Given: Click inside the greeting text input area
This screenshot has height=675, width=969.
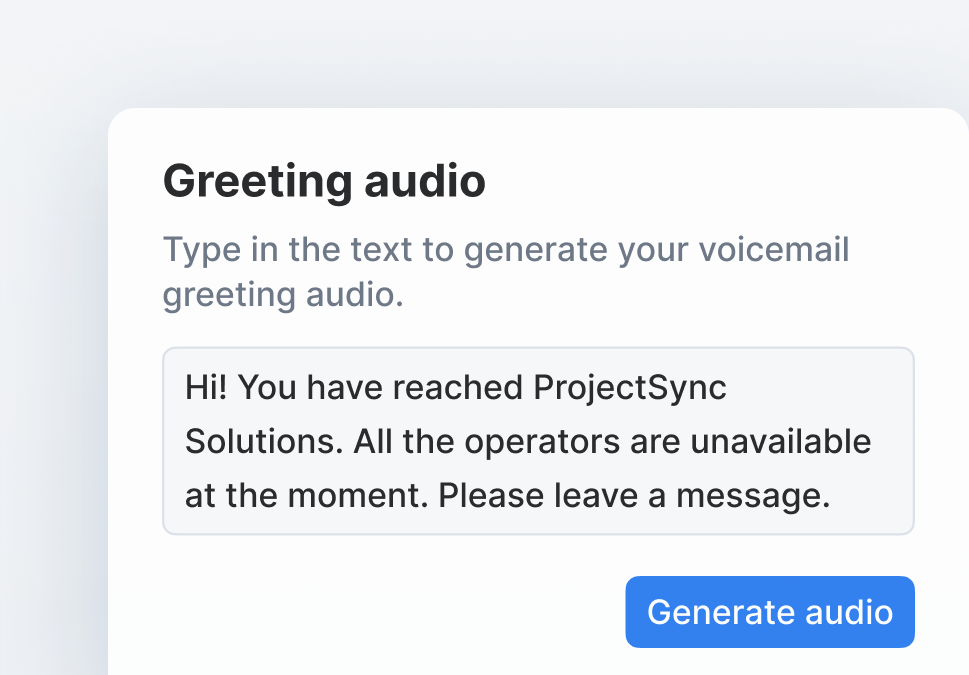Looking at the screenshot, I should pos(538,440).
